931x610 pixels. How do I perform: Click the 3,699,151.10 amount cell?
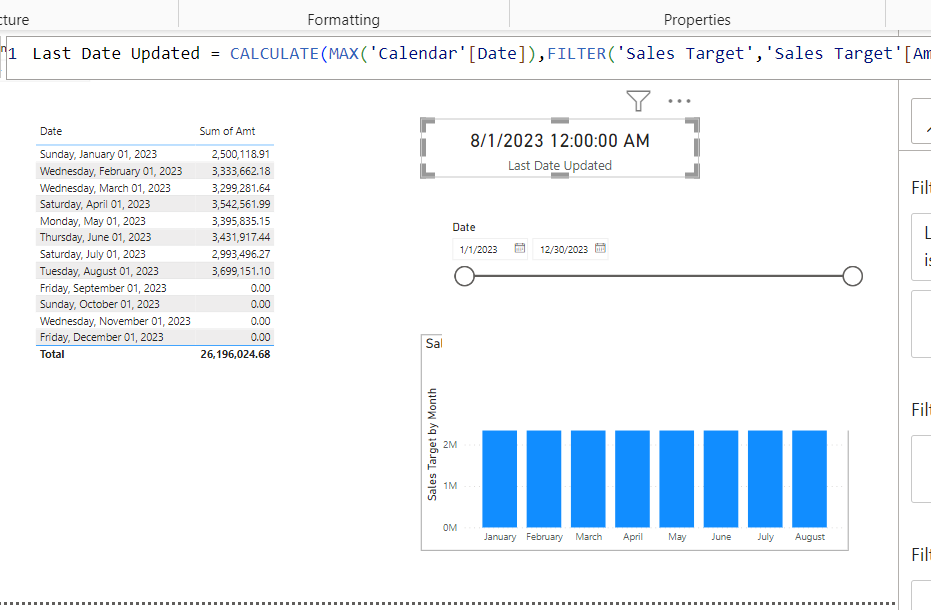tap(241, 271)
